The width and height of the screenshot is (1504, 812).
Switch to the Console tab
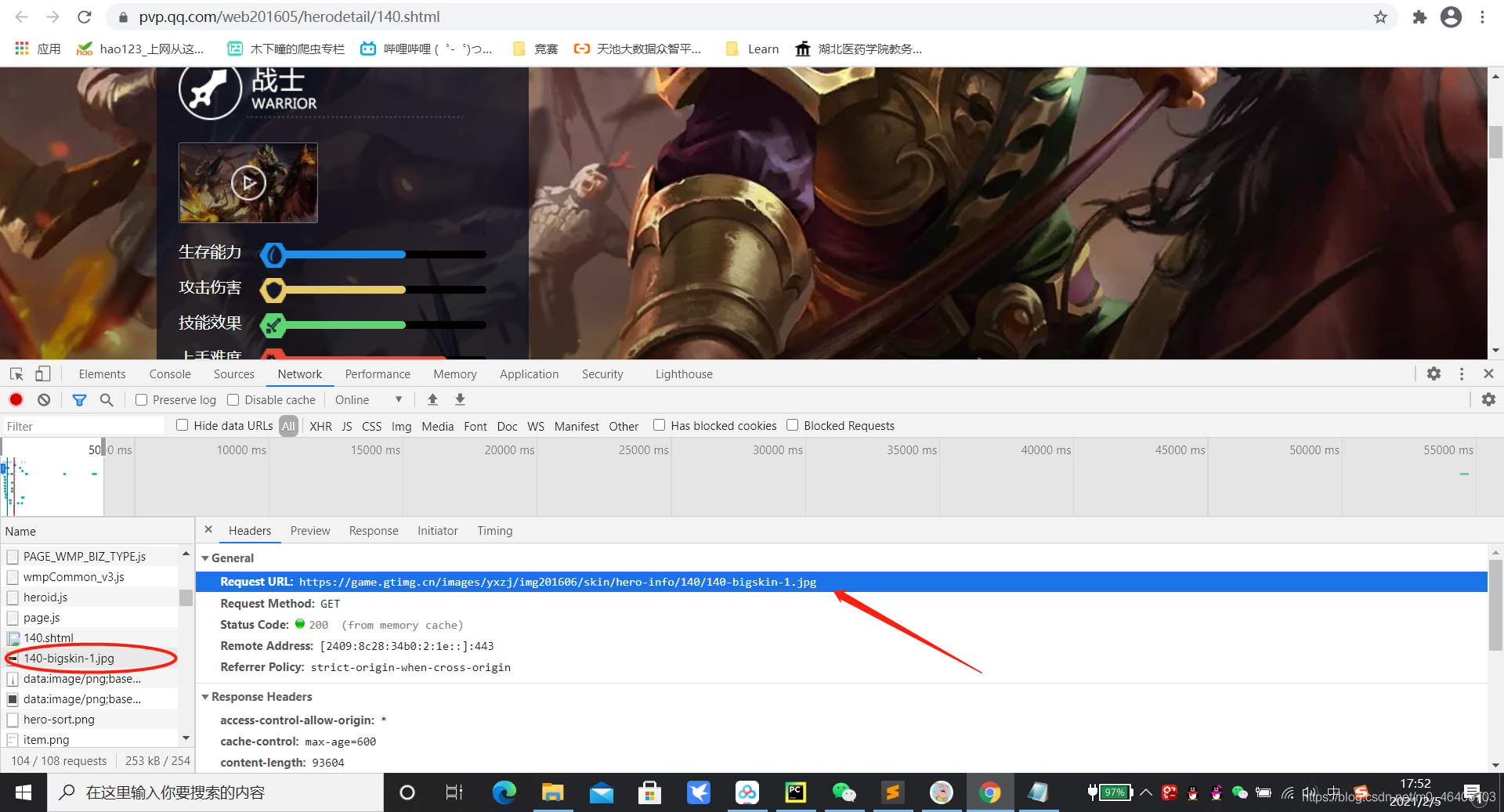(170, 374)
